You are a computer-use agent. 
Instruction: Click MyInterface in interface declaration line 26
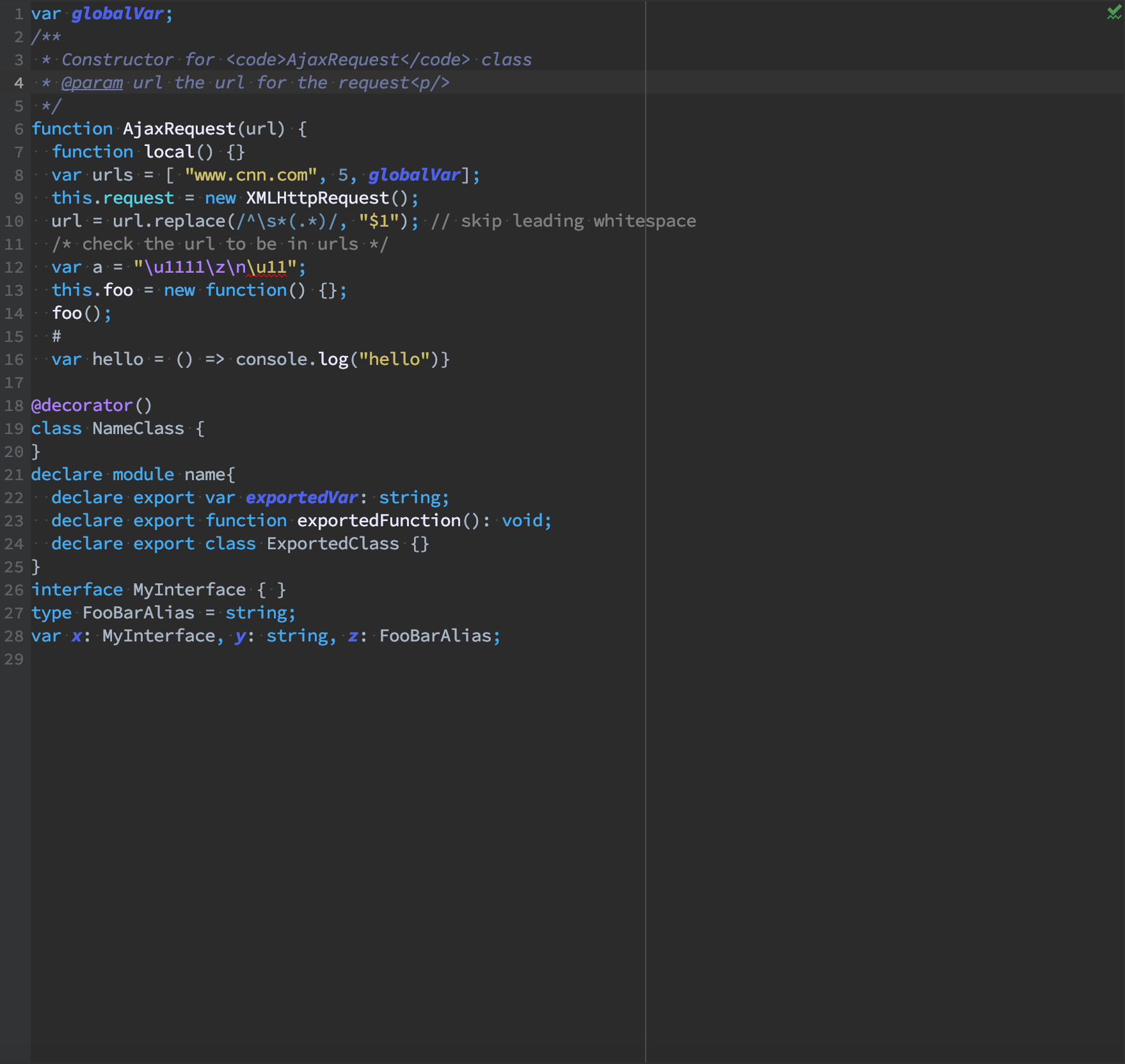tap(189, 590)
